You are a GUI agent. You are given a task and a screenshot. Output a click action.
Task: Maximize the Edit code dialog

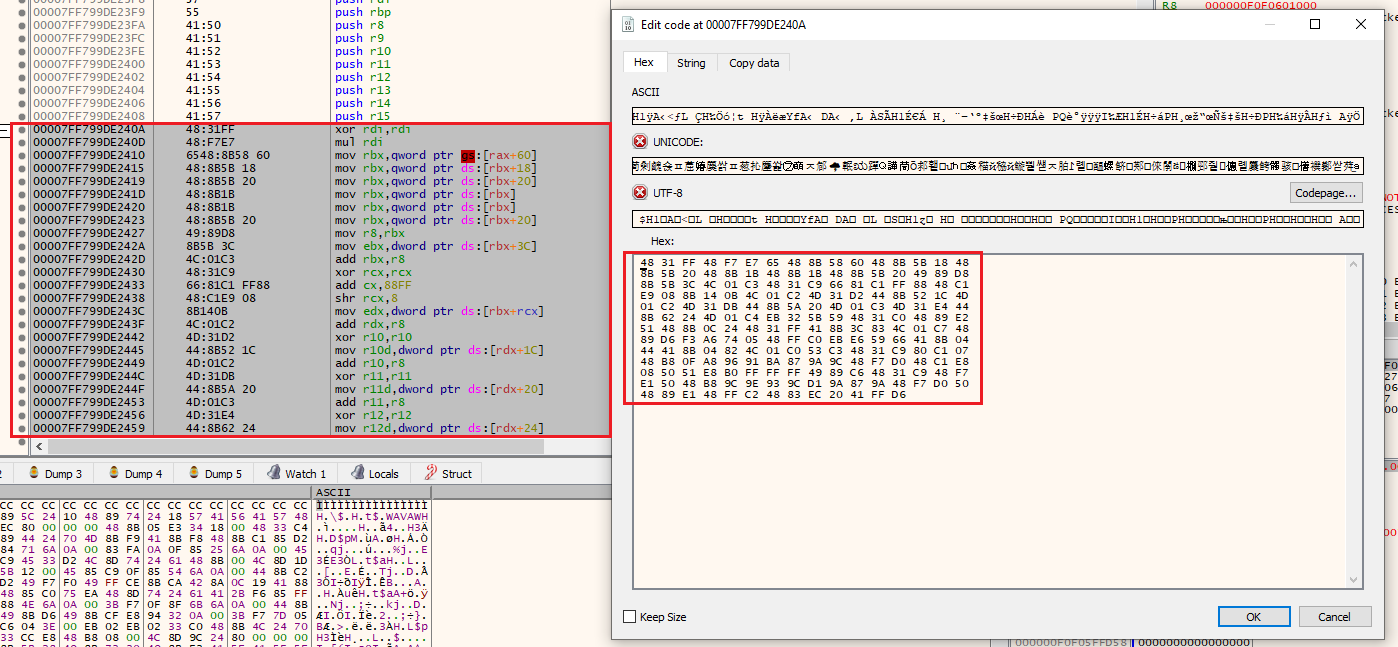[1315, 24]
